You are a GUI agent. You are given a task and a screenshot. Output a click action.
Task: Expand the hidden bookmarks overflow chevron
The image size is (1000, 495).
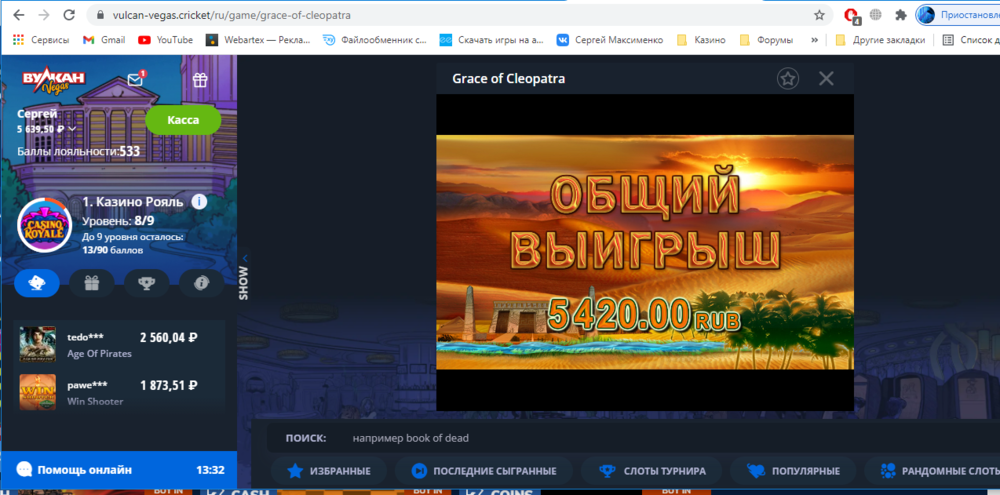[814, 40]
